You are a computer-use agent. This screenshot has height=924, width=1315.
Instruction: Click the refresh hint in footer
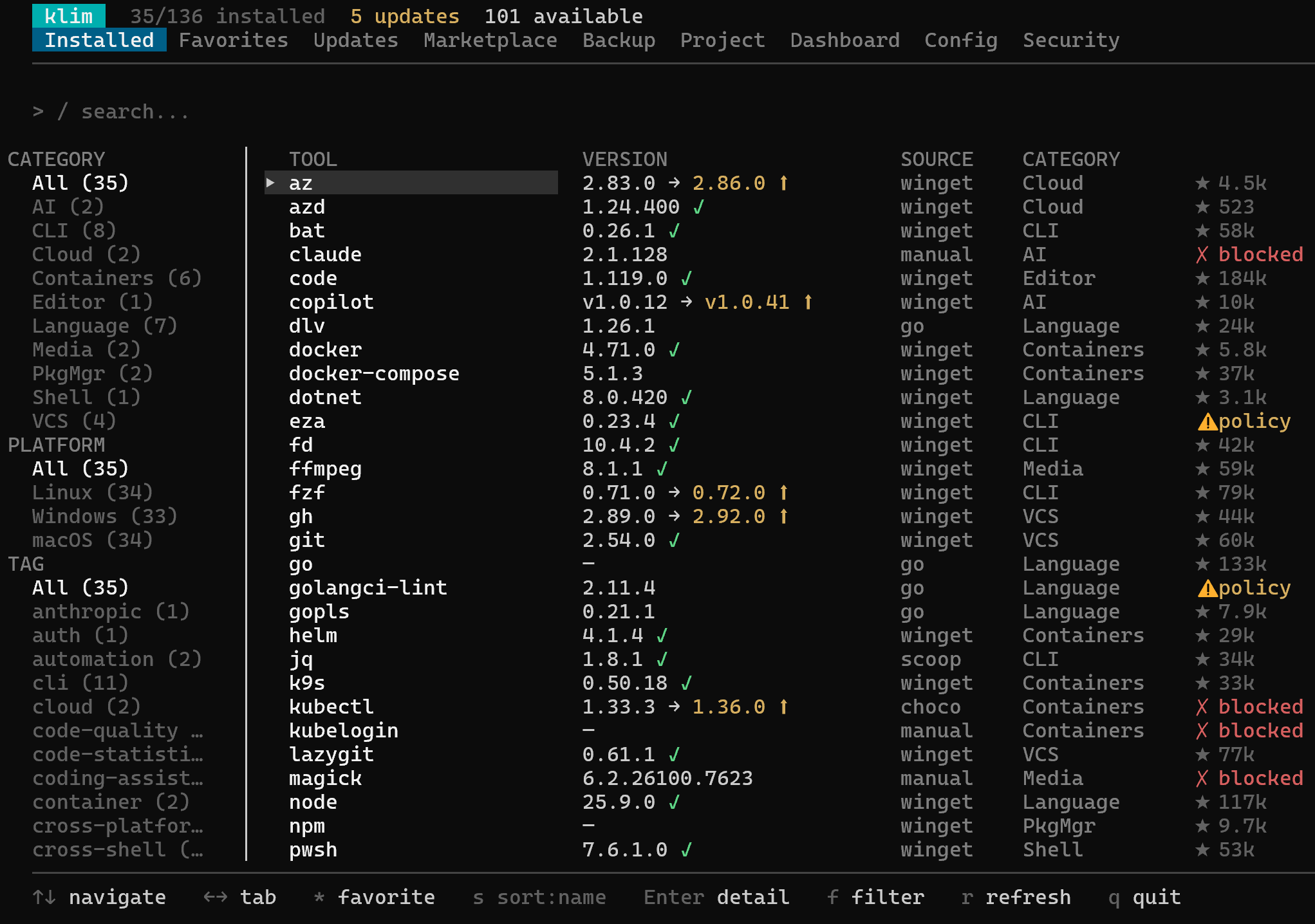coord(1016,898)
